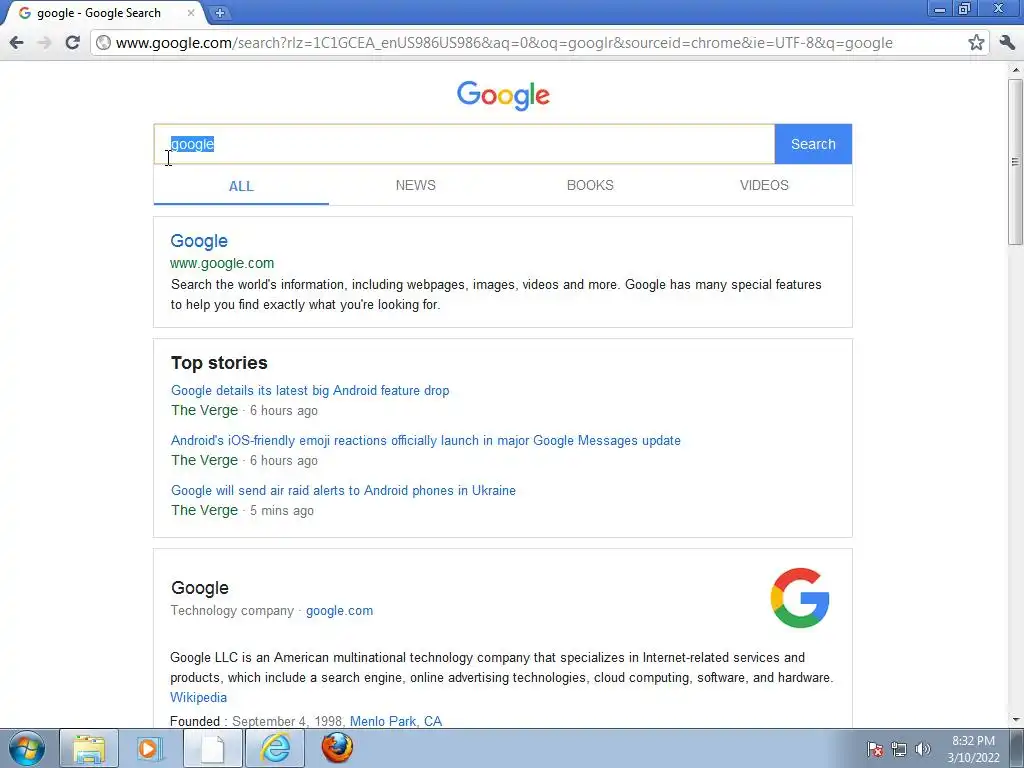Click the Google heading in knowledge panel
This screenshot has width=1024, height=768.
200,588
